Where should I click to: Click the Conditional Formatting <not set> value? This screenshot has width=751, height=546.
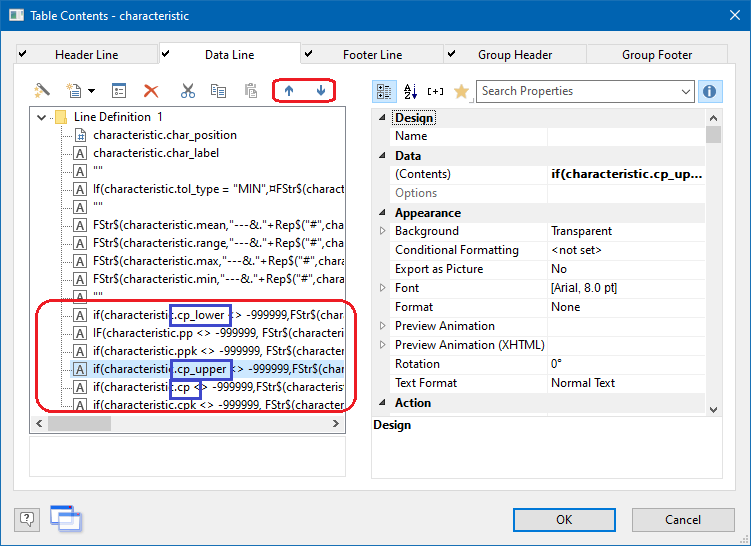(x=626, y=250)
